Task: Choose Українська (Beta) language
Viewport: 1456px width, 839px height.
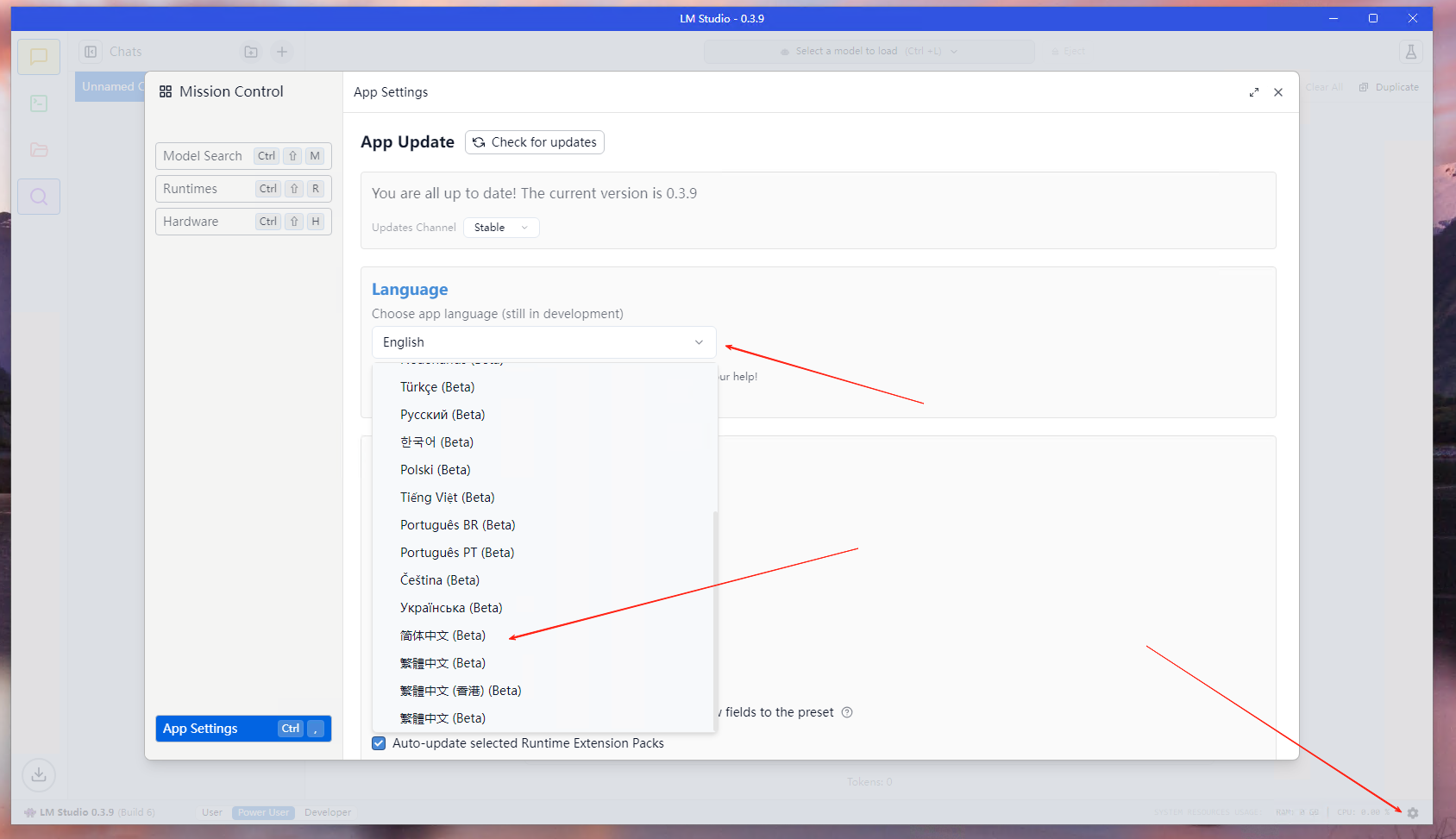Action: [544, 608]
